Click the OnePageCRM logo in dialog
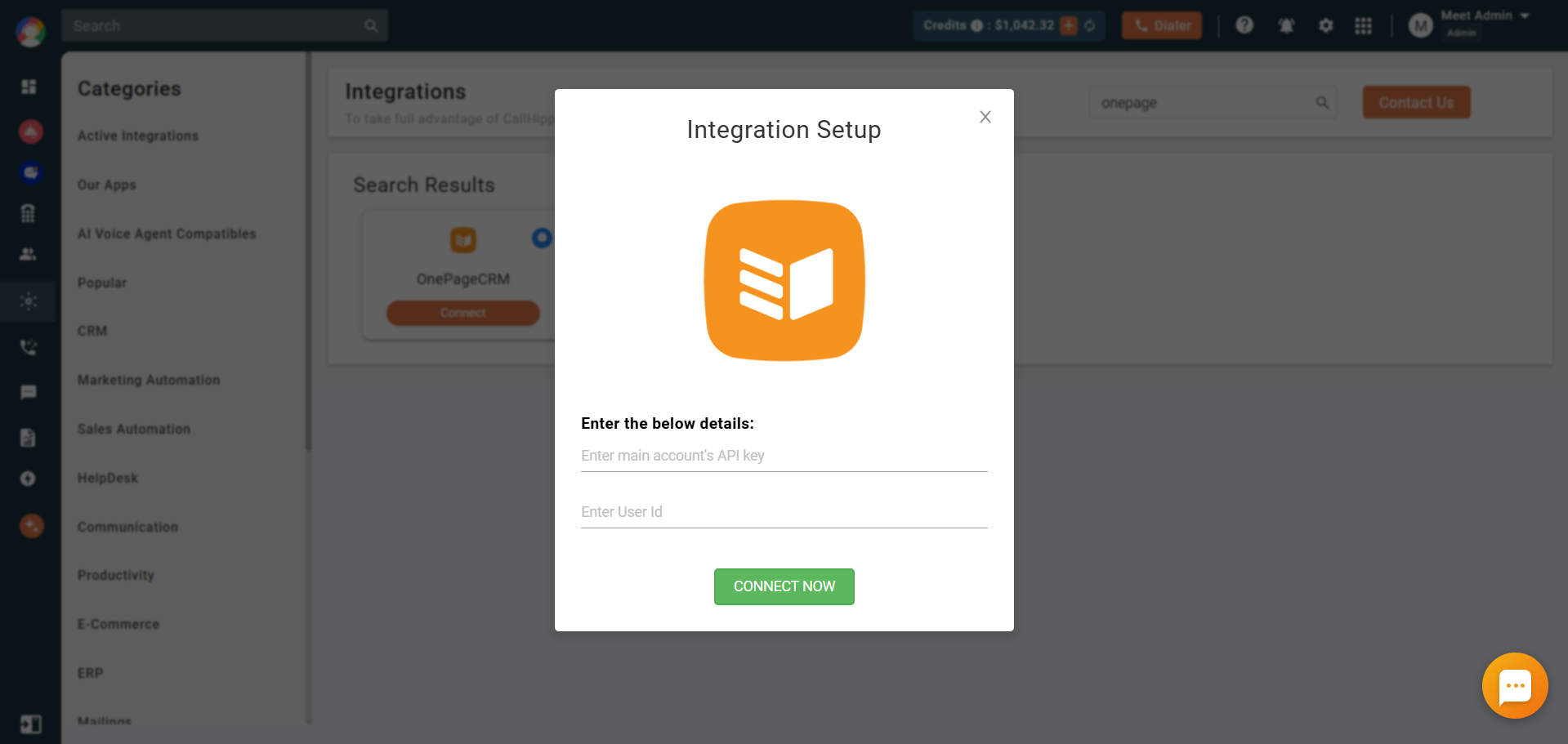1568x744 pixels. (784, 280)
